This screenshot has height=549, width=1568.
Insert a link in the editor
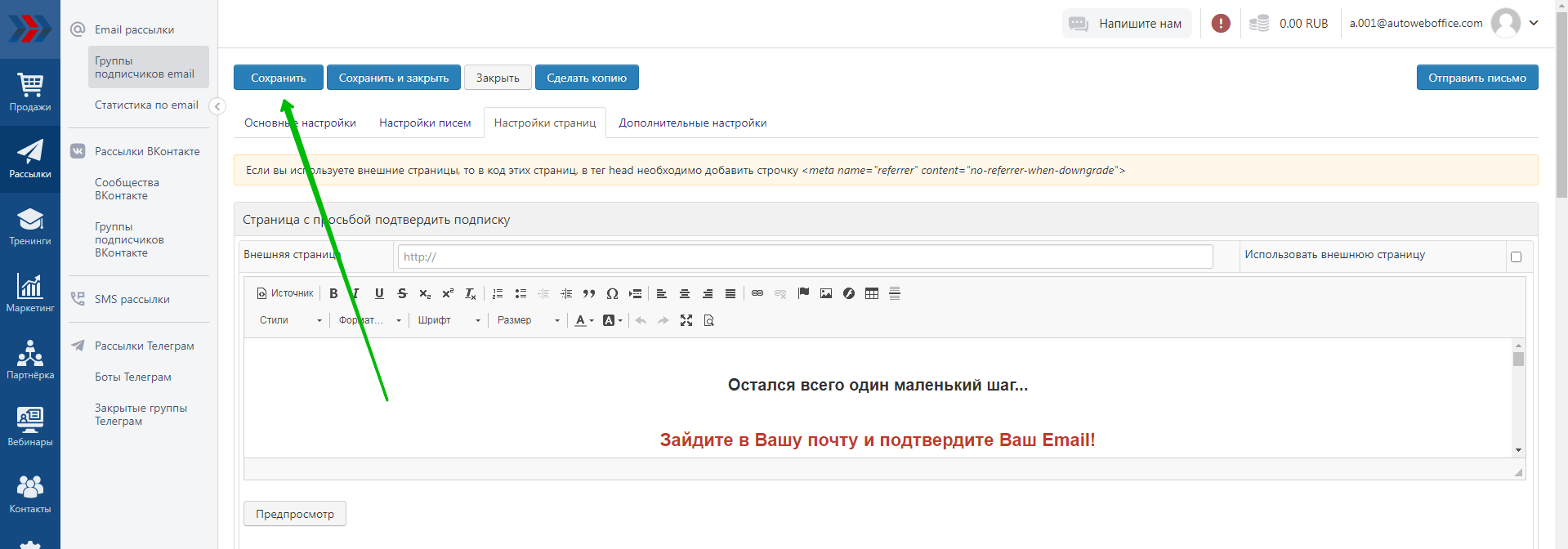tap(757, 293)
